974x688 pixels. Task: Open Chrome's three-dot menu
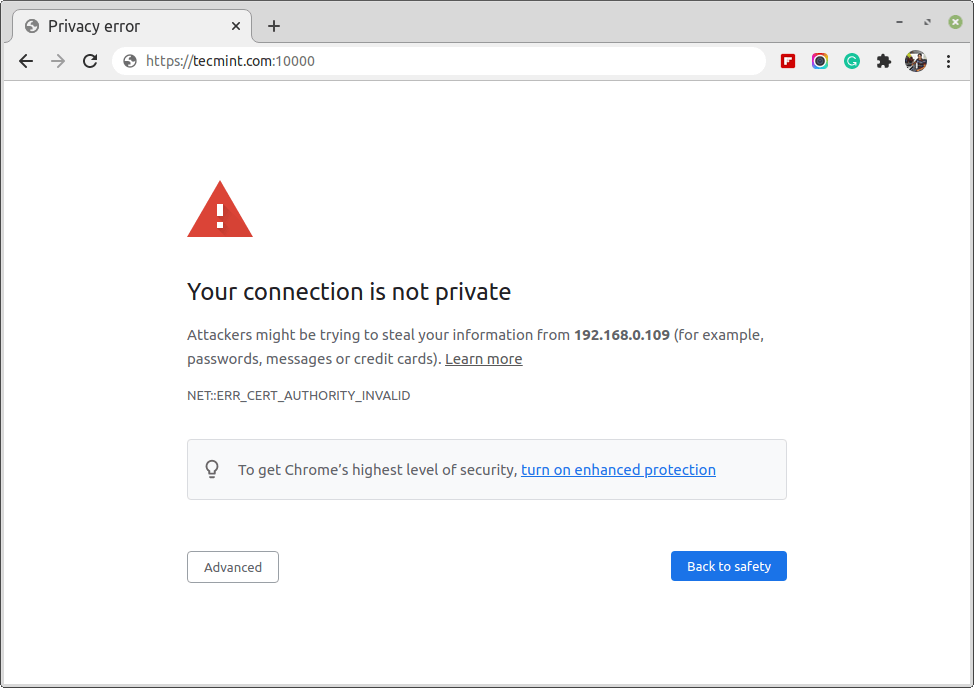tap(948, 61)
